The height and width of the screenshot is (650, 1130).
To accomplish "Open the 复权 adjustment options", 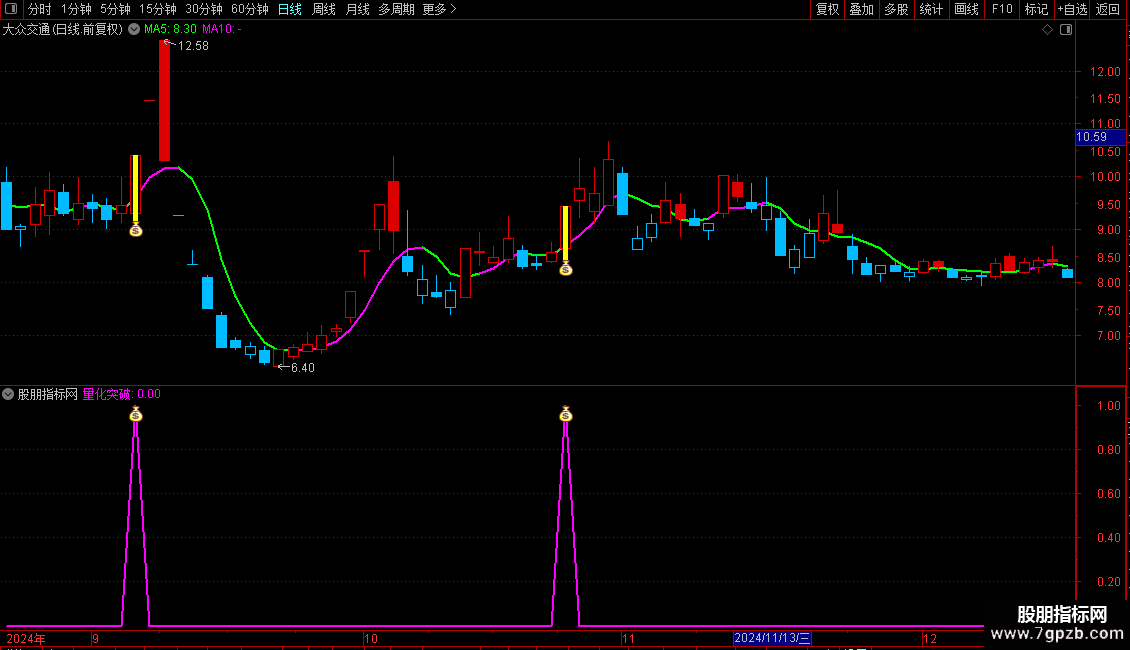I will (827, 9).
